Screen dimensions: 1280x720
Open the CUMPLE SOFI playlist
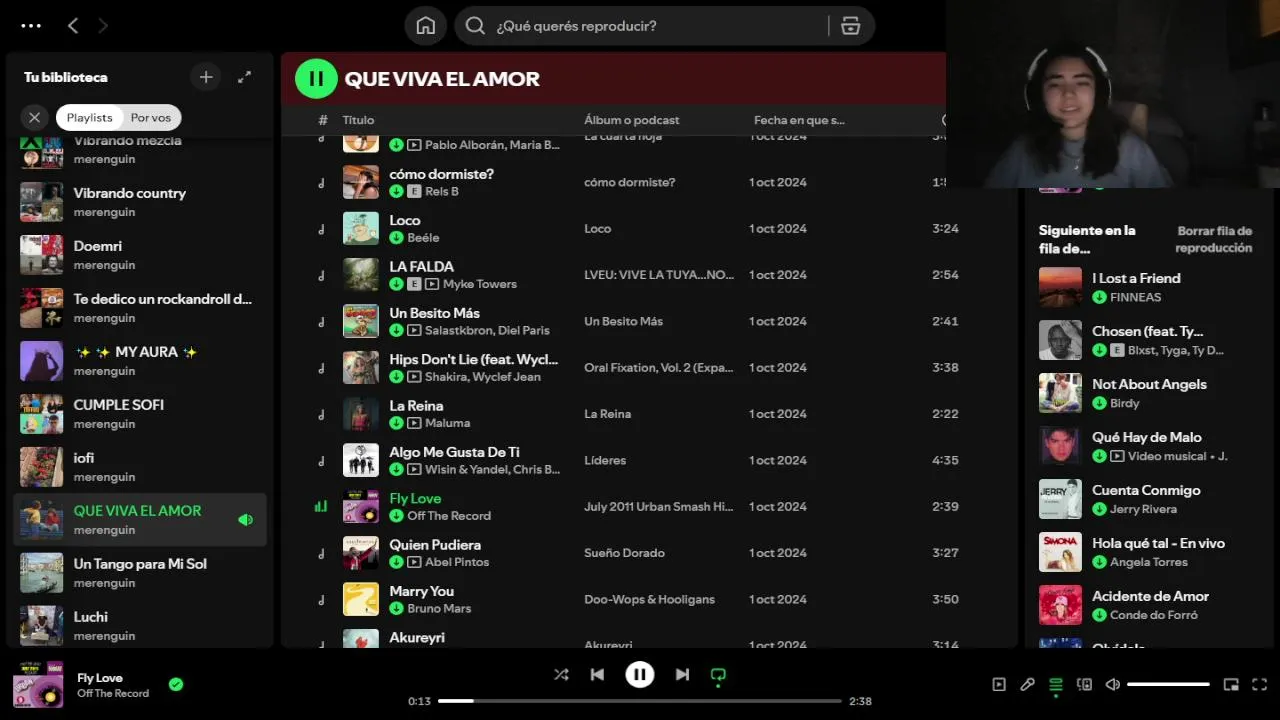pos(140,414)
